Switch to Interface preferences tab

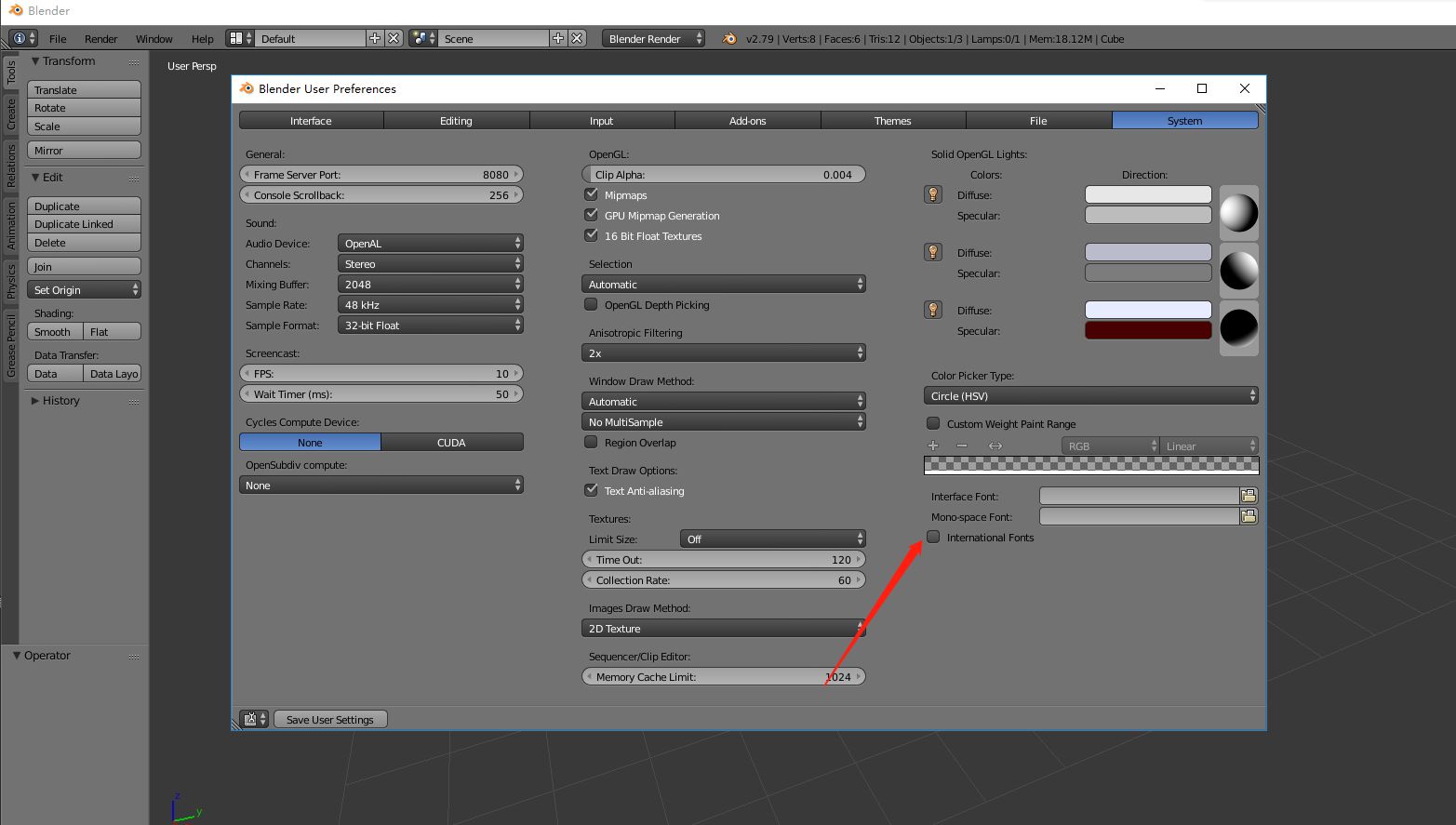(311, 120)
